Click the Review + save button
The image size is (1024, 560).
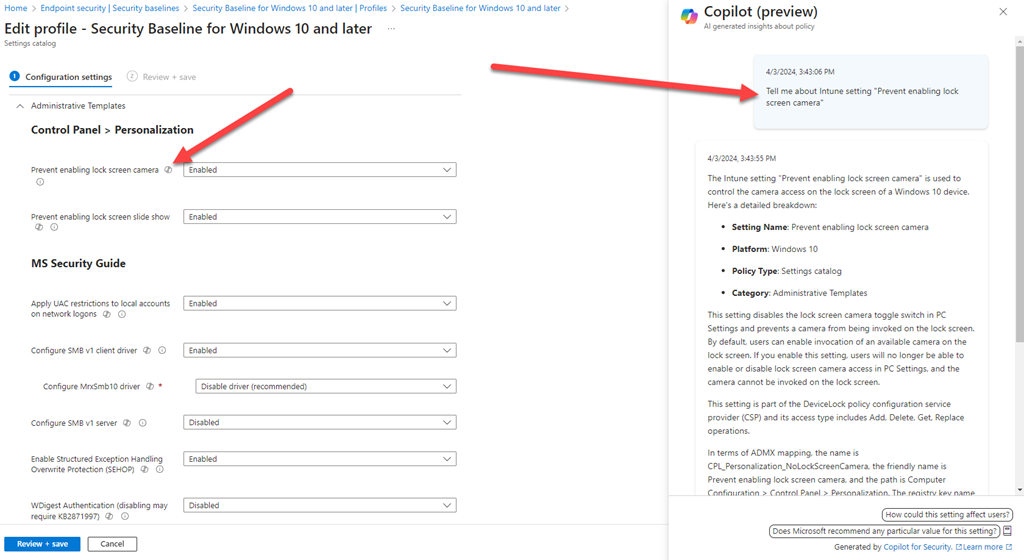pos(43,544)
